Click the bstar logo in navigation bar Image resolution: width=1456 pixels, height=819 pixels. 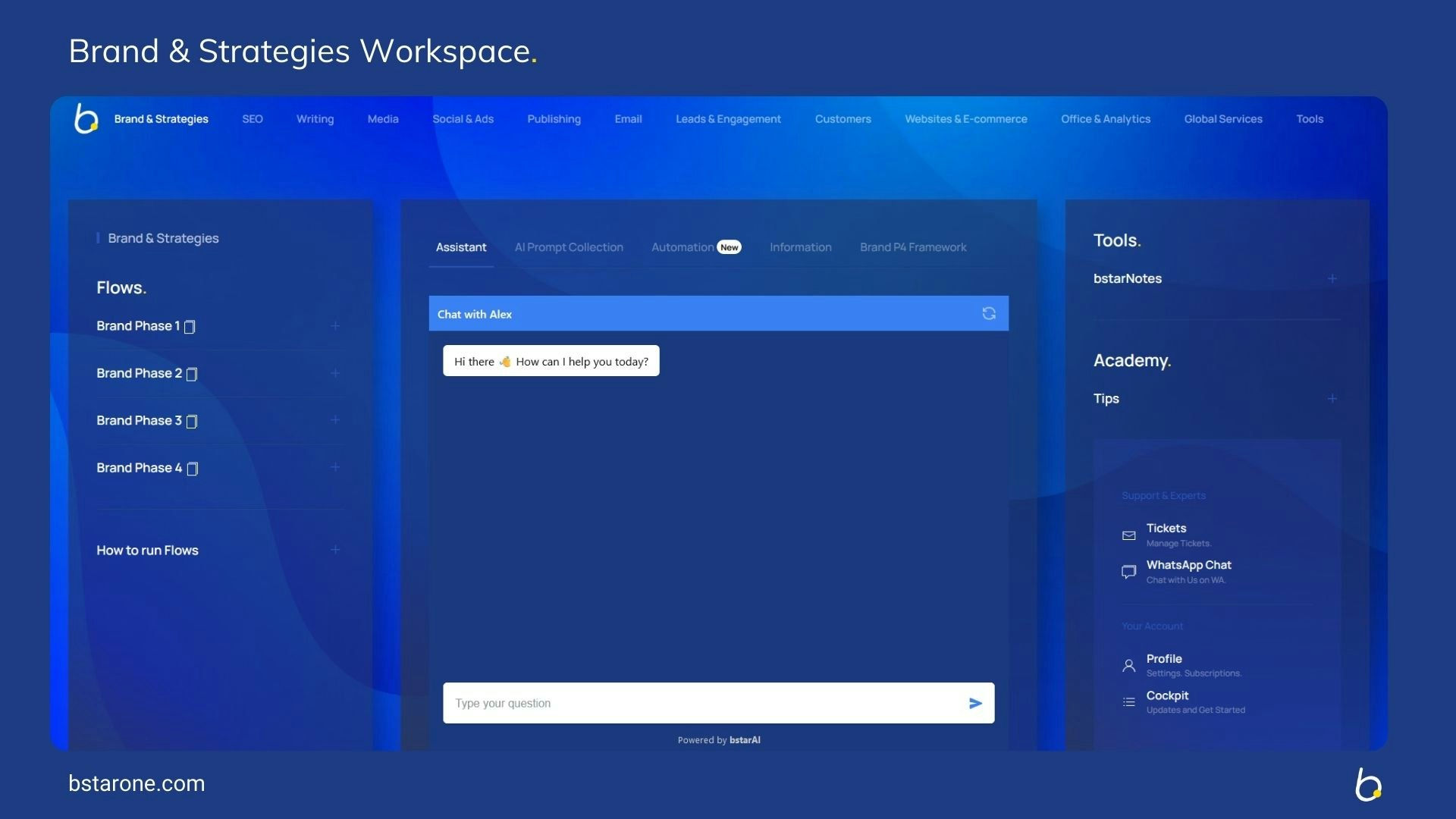coord(86,119)
